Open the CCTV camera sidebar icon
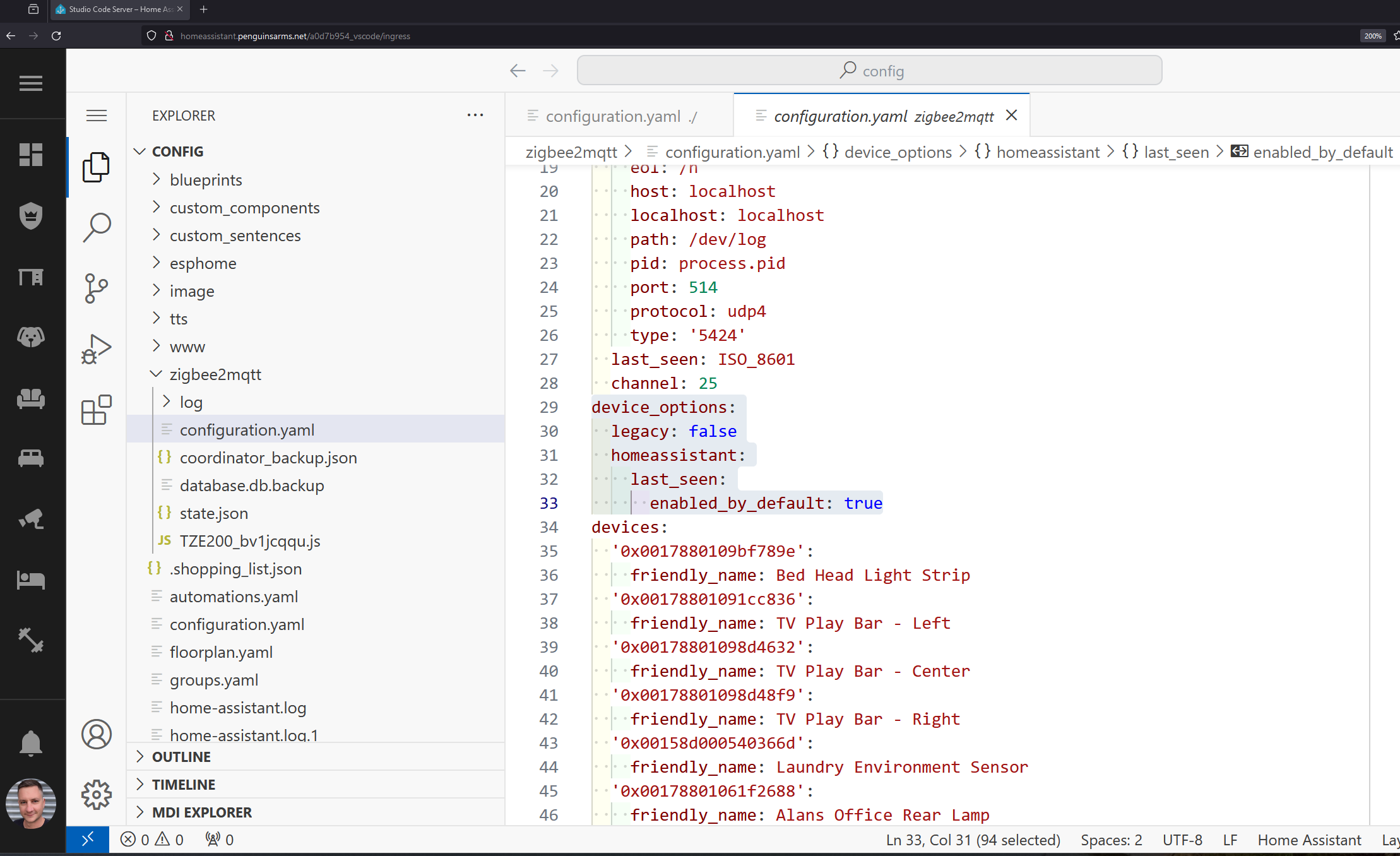 (x=31, y=519)
